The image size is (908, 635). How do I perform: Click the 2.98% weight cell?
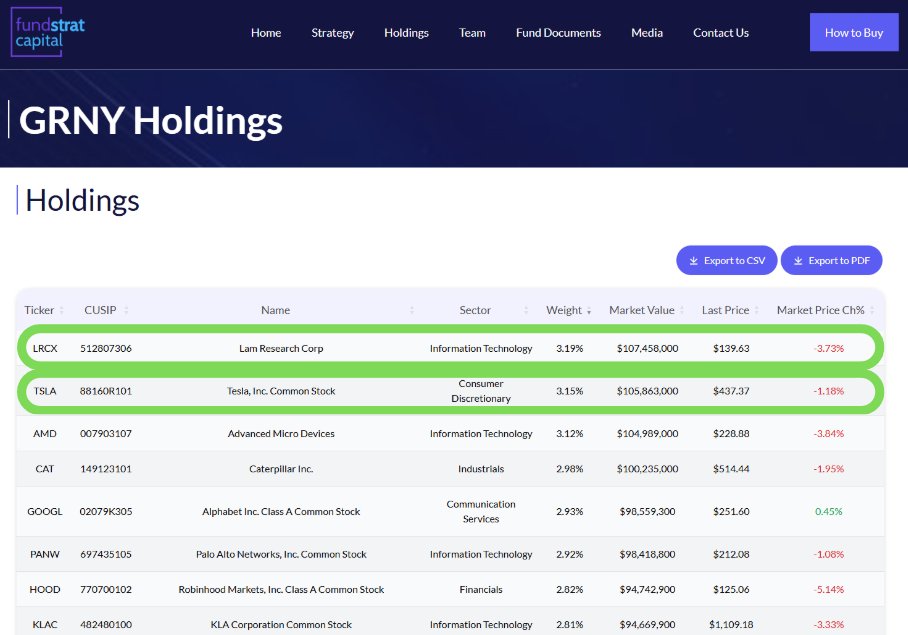tap(569, 469)
